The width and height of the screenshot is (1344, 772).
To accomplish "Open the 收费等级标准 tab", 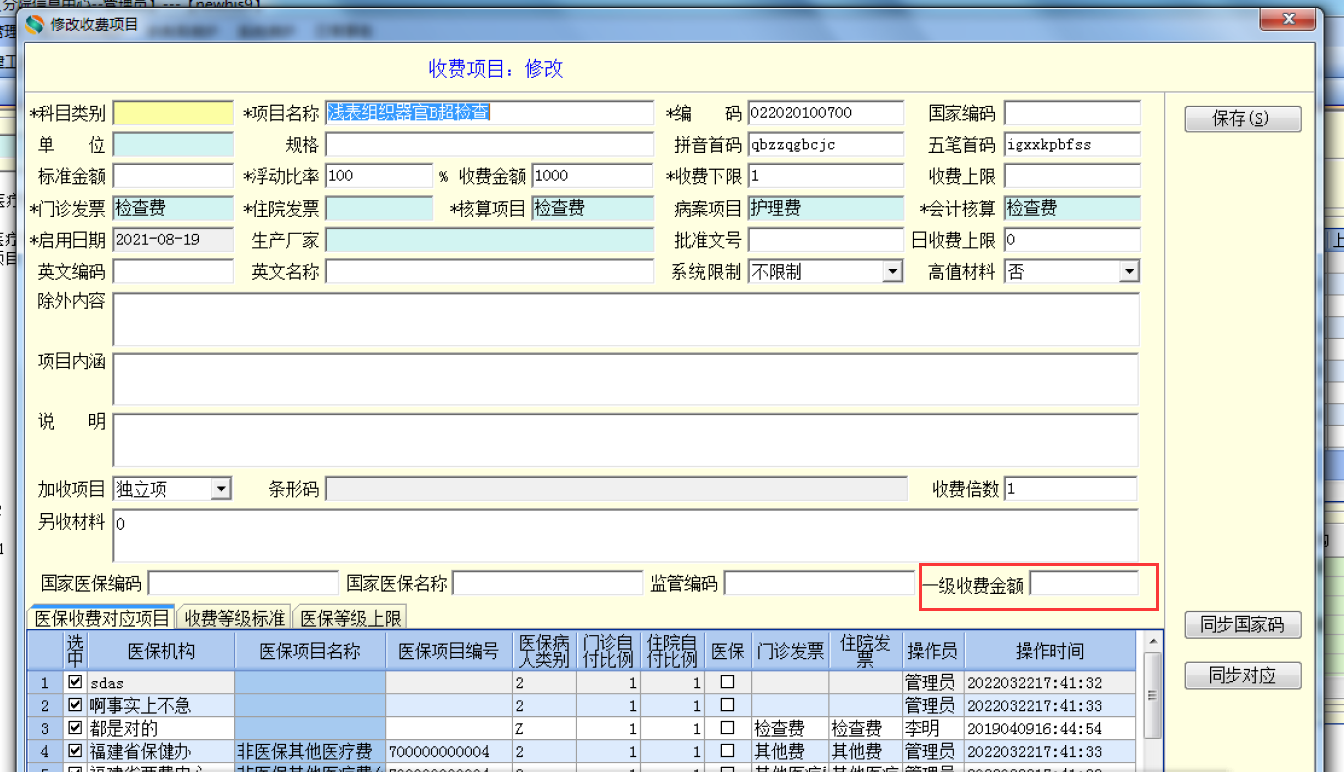I will [235, 618].
